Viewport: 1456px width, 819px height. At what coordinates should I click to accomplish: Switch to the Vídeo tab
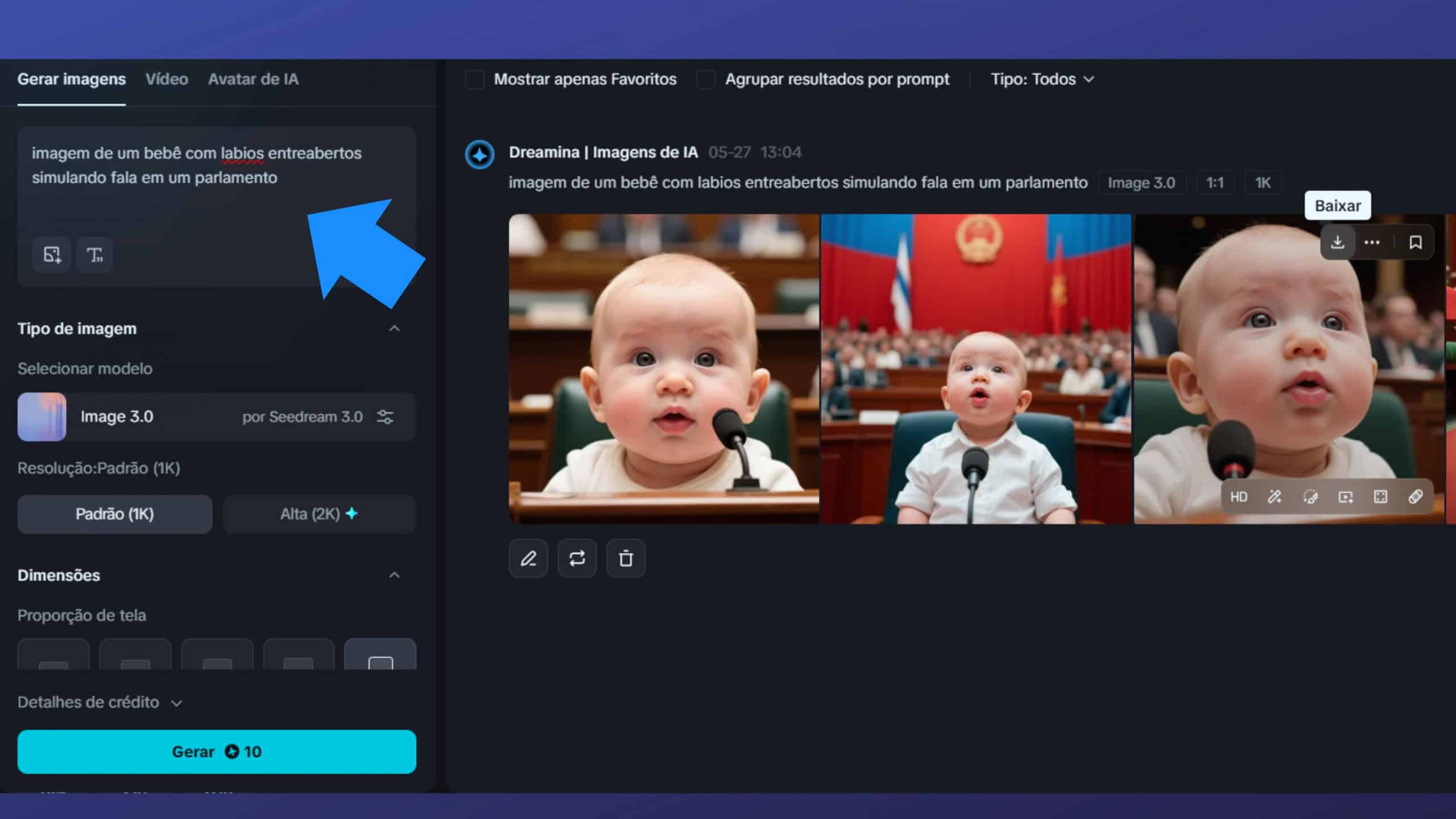tap(167, 80)
